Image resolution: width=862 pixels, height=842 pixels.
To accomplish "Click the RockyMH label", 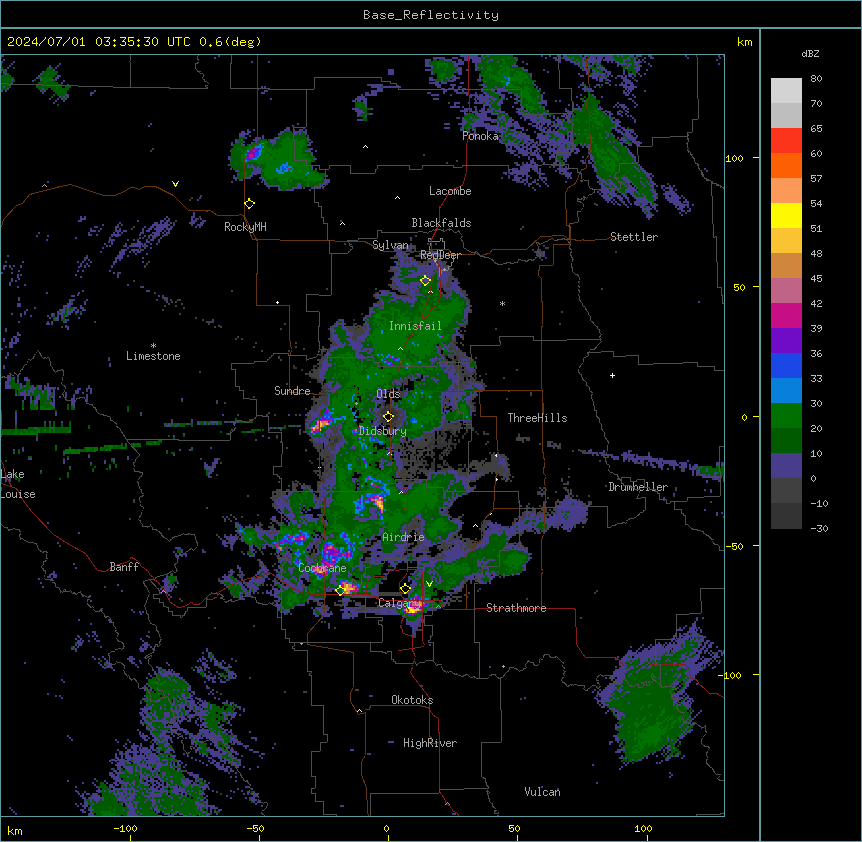I will 245,227.
